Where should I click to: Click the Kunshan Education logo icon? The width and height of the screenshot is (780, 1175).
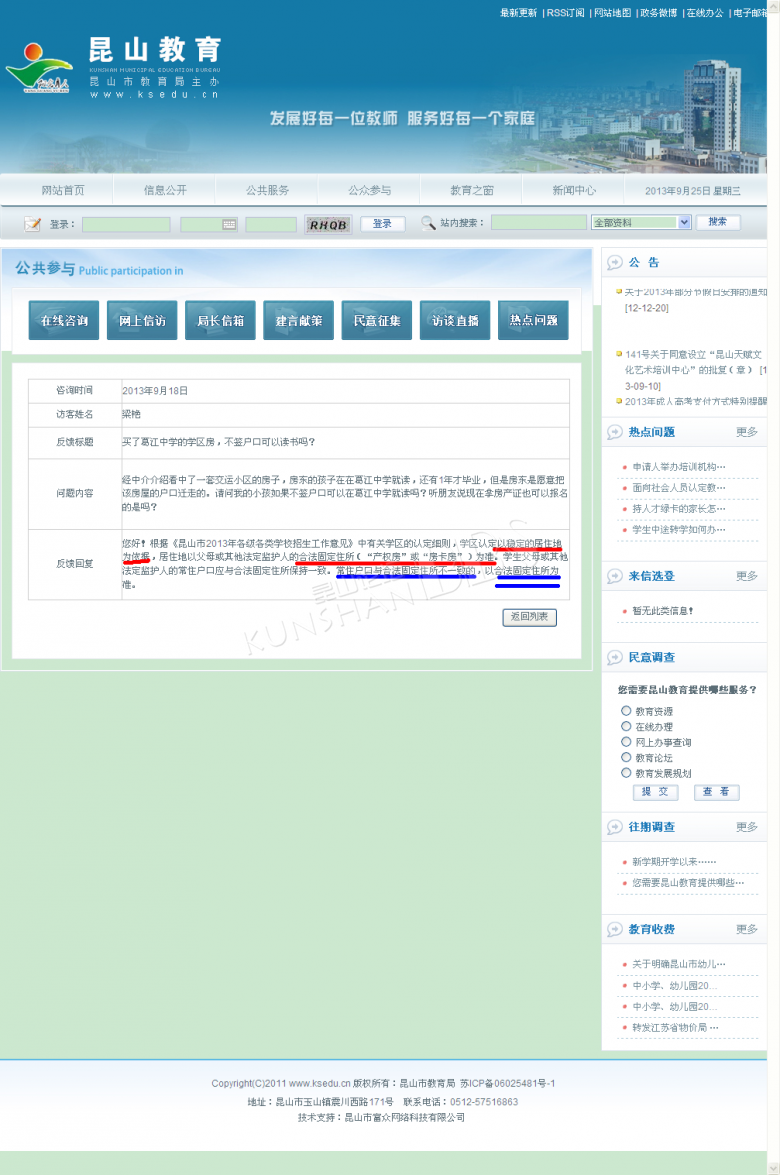(38, 71)
